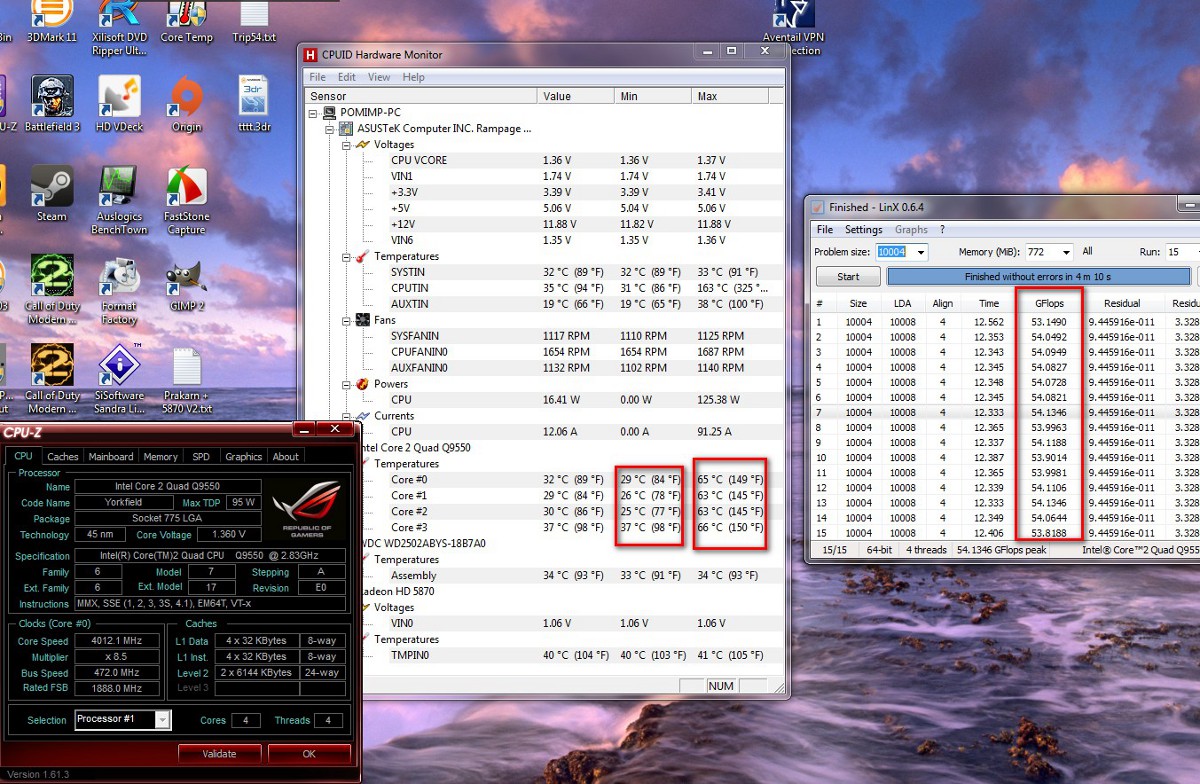
Task: Expand the Memory (MiB) dropdown in LinX
Action: [1065, 253]
